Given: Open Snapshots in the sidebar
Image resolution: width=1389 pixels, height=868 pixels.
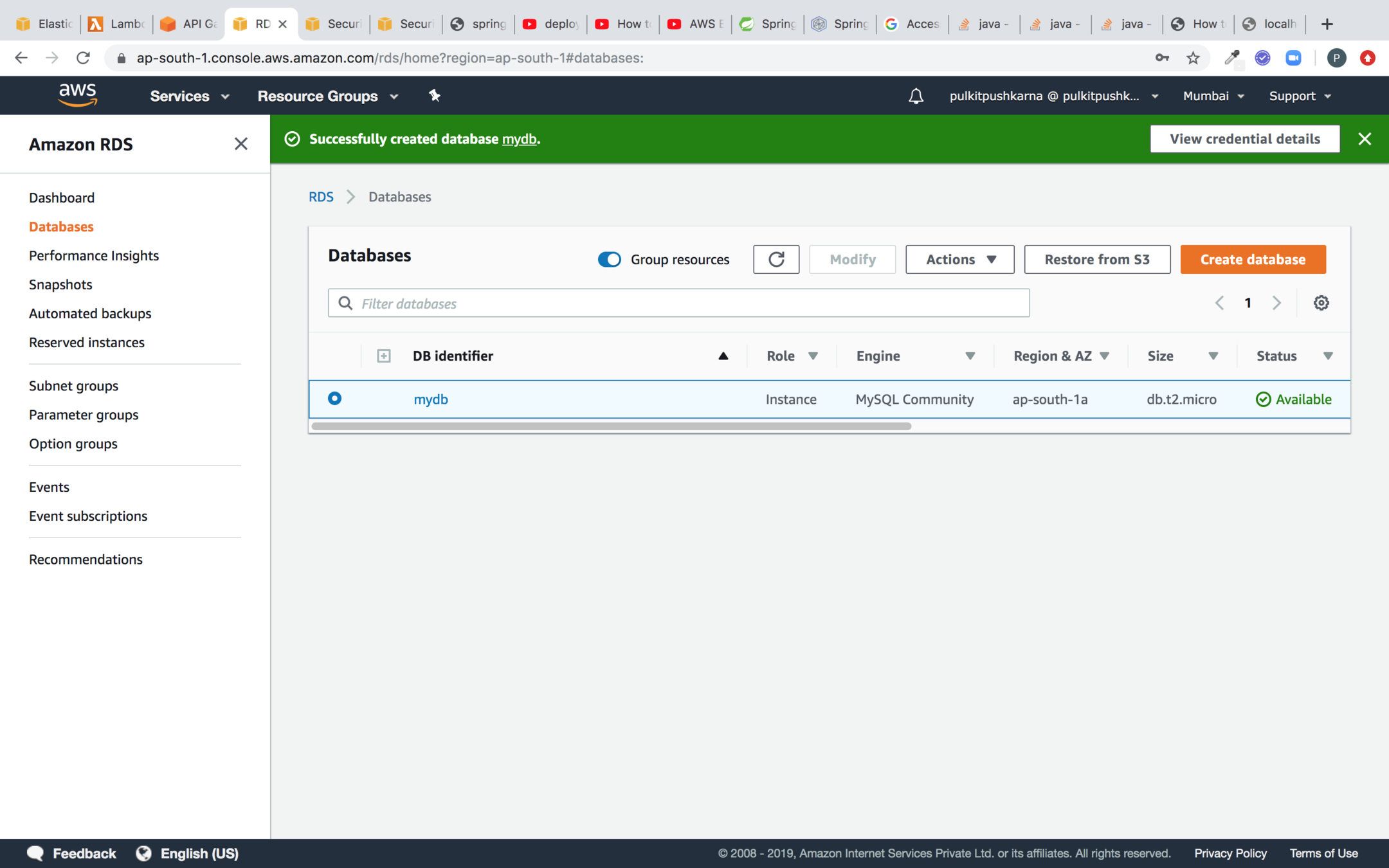Looking at the screenshot, I should 60,284.
